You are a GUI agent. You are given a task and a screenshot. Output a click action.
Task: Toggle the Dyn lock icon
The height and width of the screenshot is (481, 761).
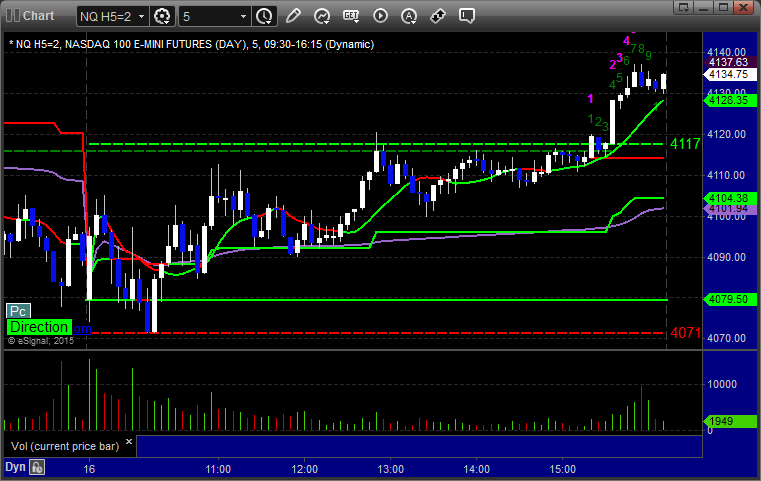[37, 467]
